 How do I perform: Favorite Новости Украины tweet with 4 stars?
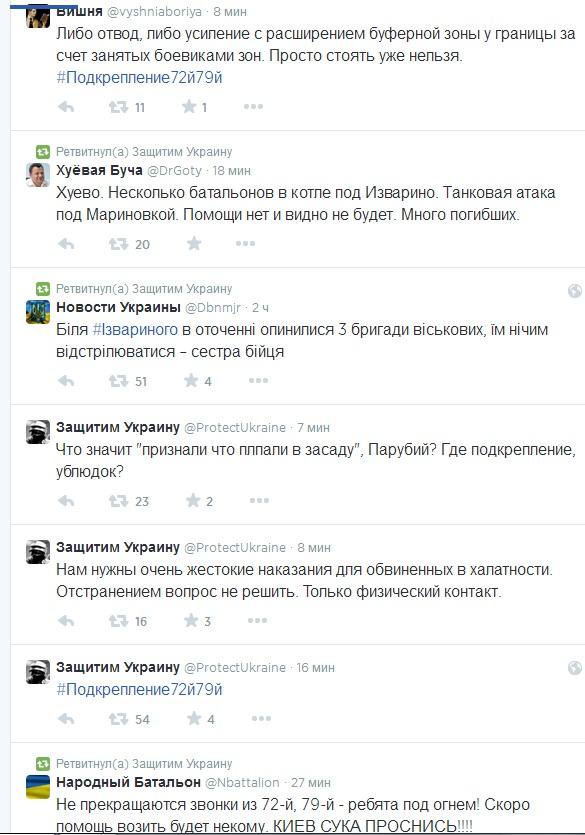click(x=191, y=380)
